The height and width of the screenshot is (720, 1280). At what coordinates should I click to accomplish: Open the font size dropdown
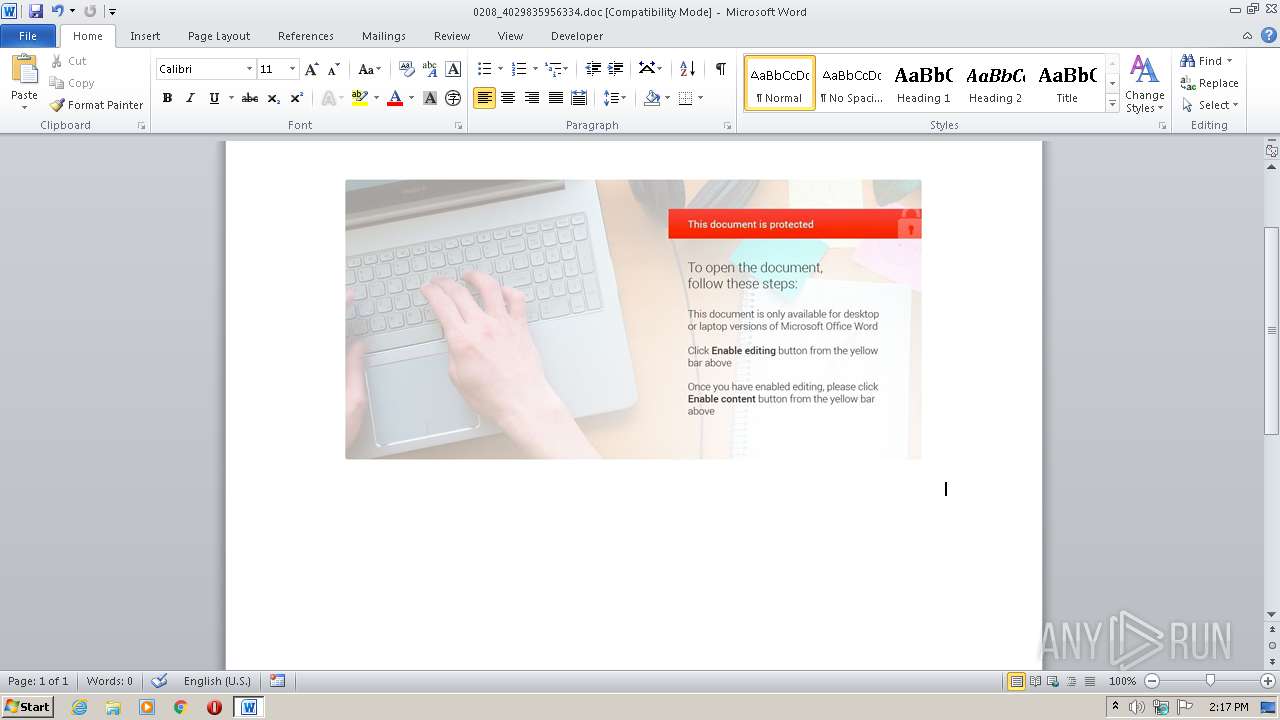[x=292, y=69]
